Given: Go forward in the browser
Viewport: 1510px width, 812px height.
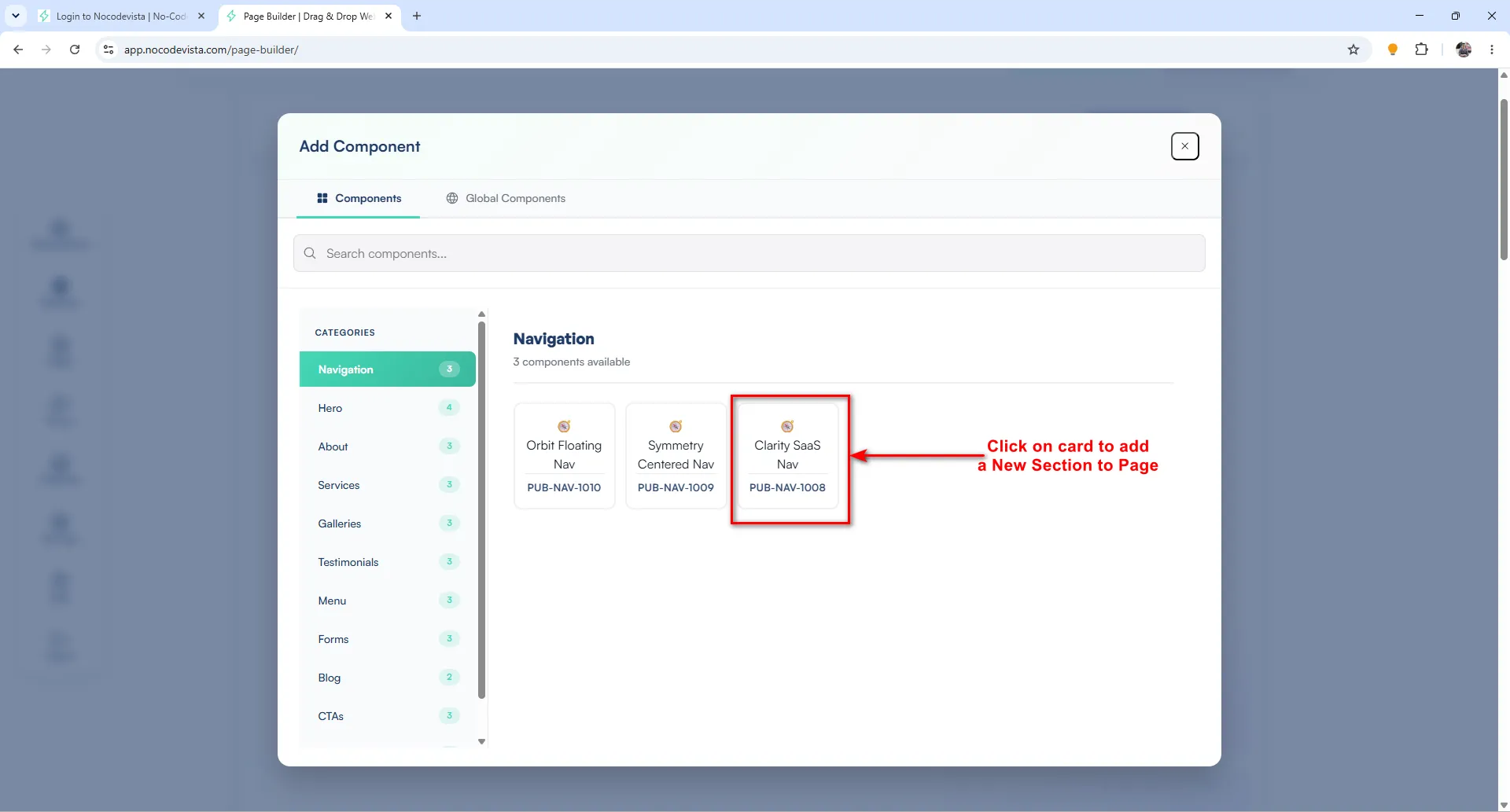Looking at the screenshot, I should click(46, 50).
